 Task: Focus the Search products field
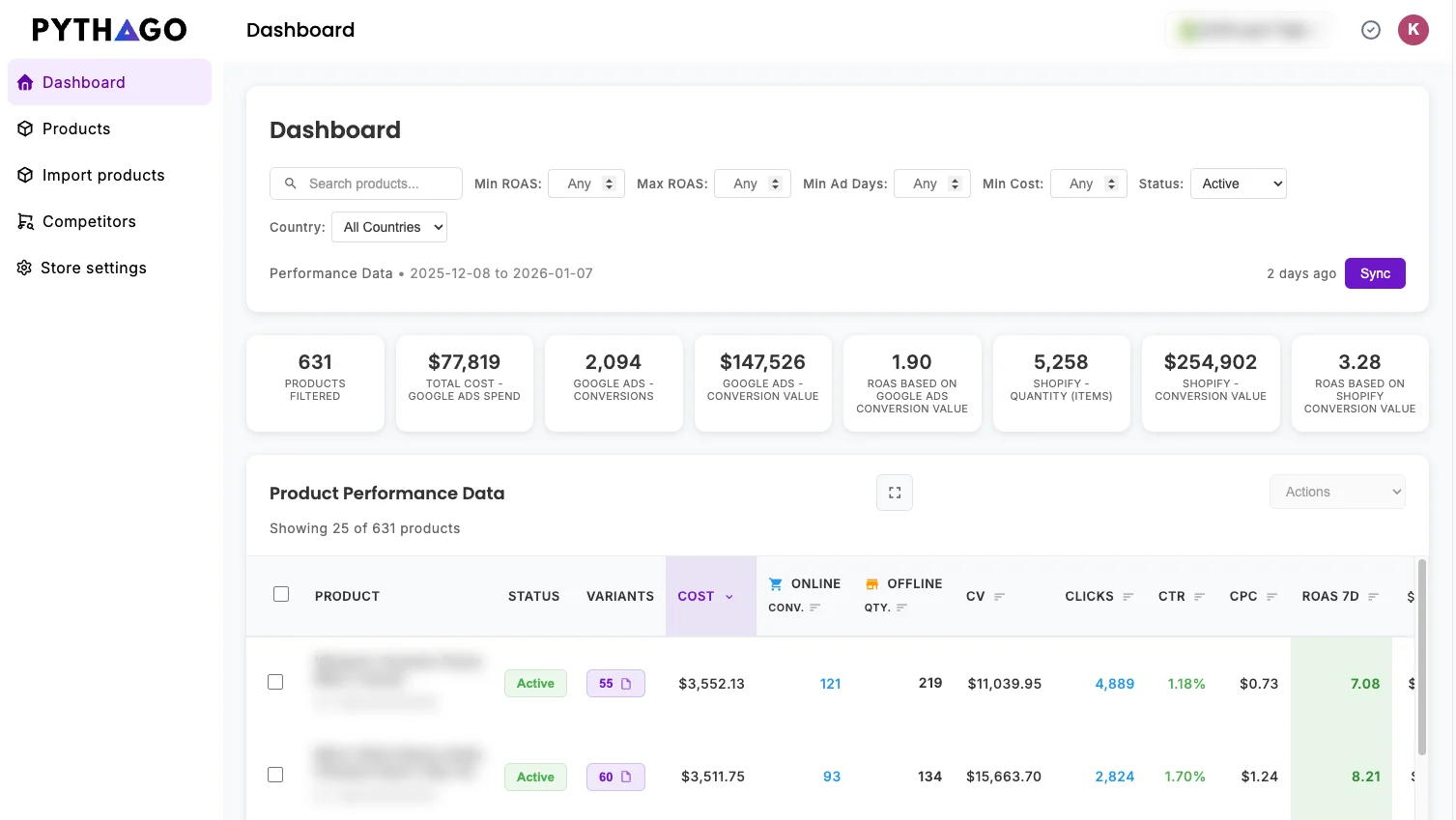[366, 184]
